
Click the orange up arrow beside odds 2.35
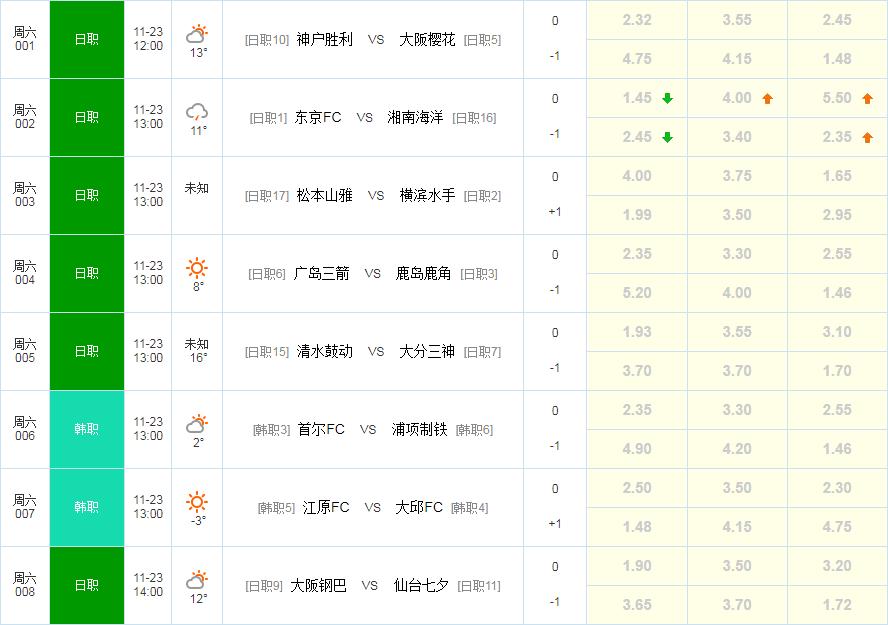[x=866, y=136]
